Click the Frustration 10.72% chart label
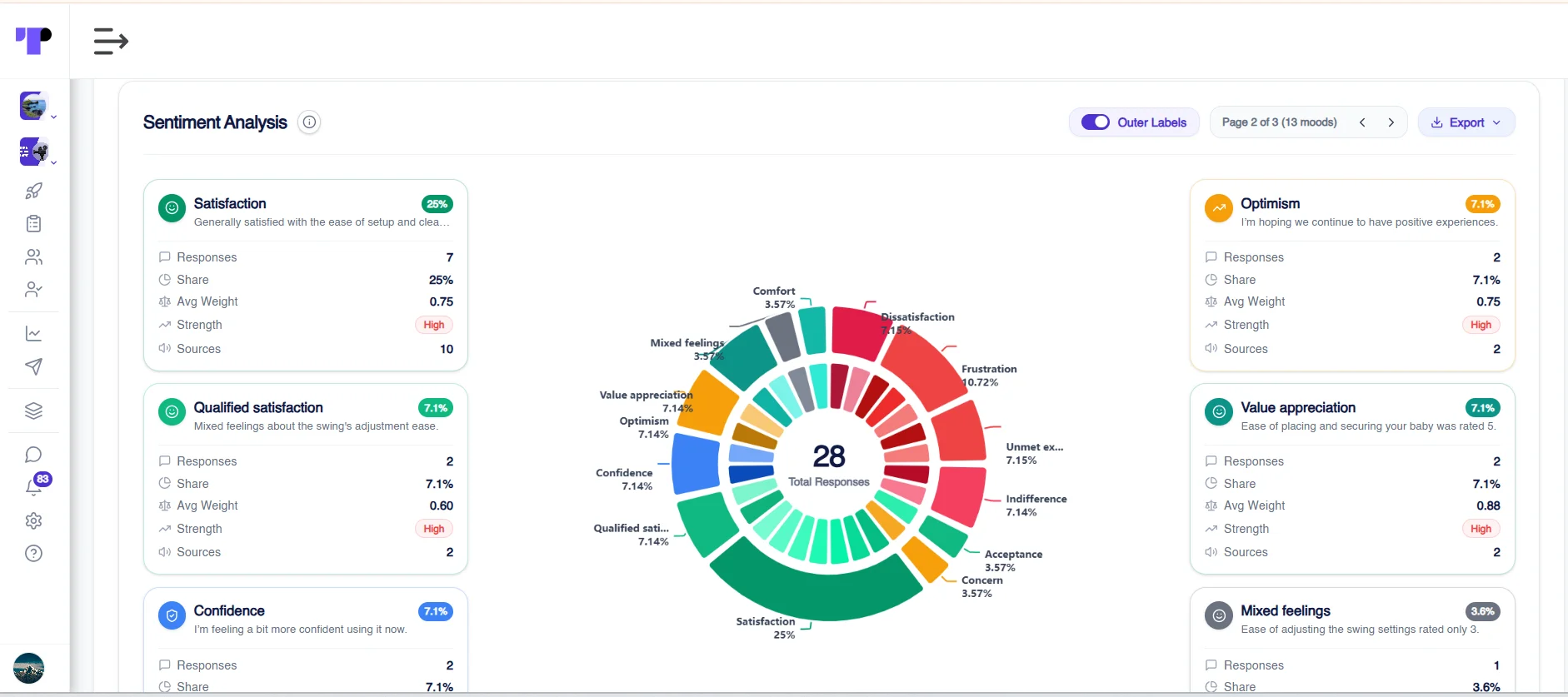 click(989, 376)
